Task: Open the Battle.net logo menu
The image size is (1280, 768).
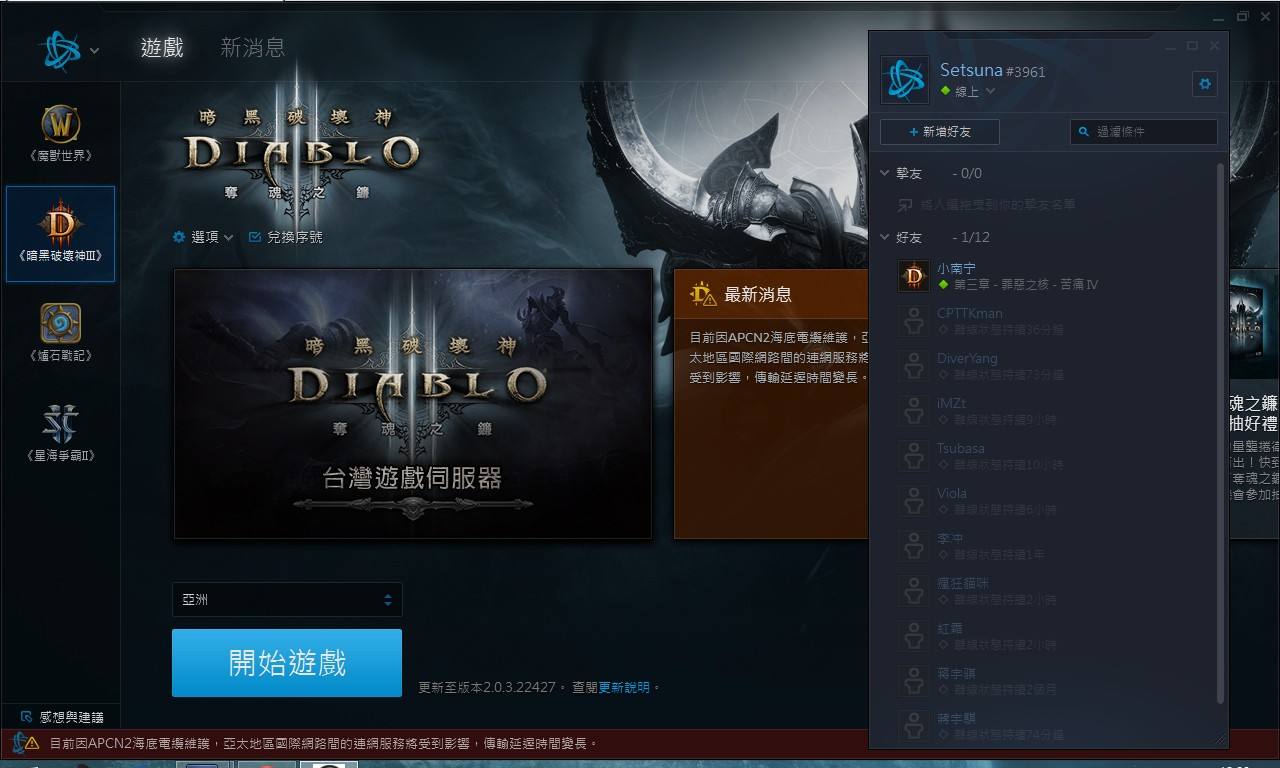Action: (62, 50)
